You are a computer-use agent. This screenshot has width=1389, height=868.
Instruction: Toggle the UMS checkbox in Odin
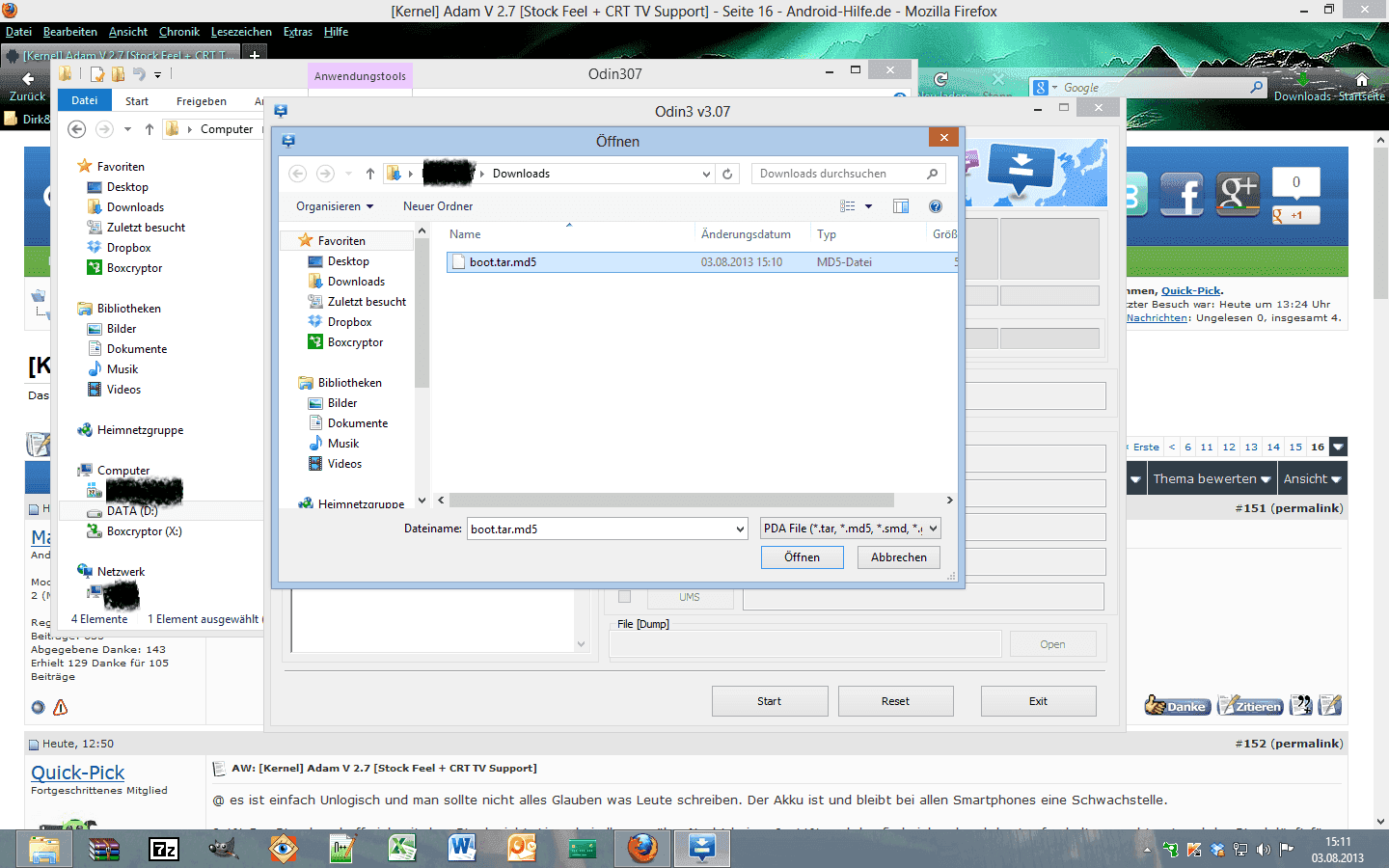(x=624, y=597)
